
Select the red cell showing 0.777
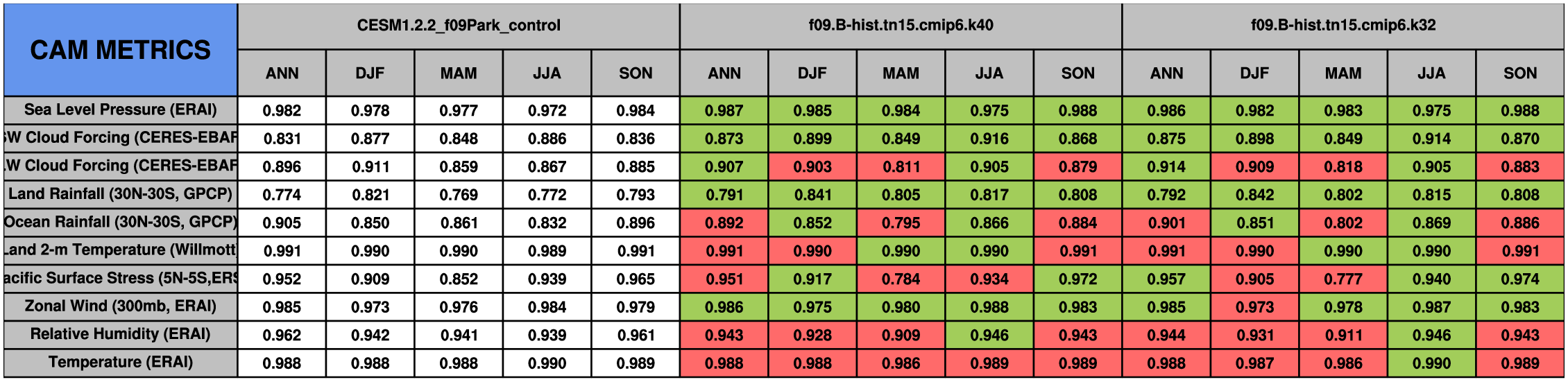[1343, 279]
